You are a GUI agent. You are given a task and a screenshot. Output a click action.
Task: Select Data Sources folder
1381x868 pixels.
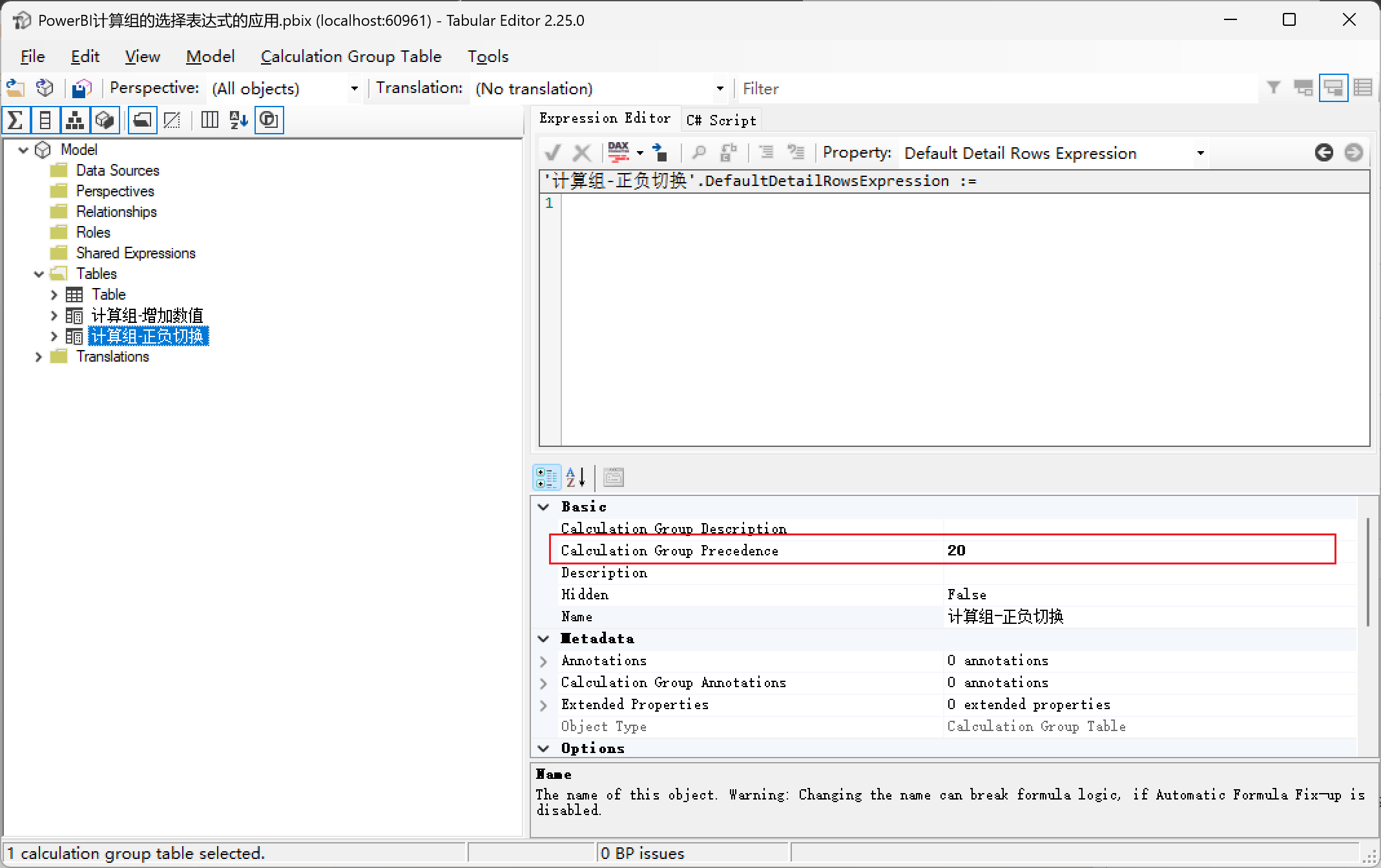click(118, 170)
